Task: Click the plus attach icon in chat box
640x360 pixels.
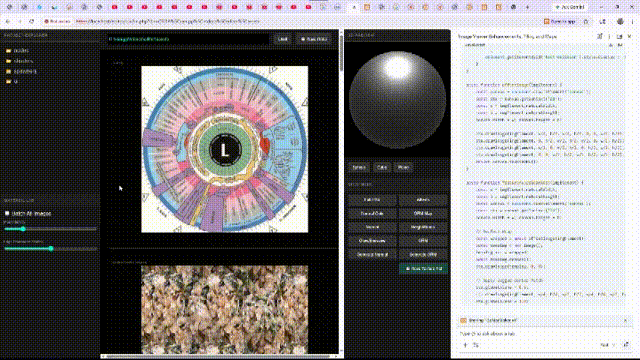Action: 465,345
